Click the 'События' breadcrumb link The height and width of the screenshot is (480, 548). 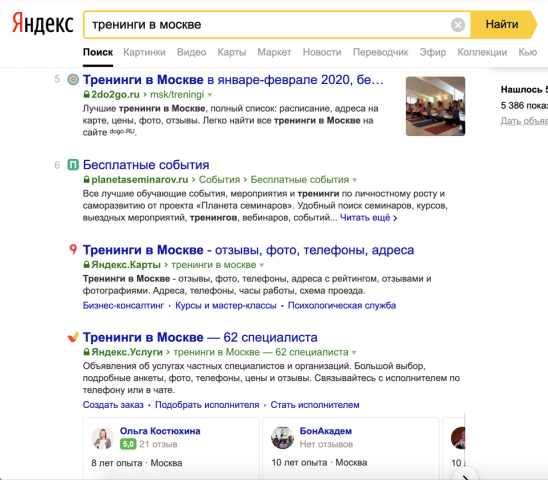point(219,180)
